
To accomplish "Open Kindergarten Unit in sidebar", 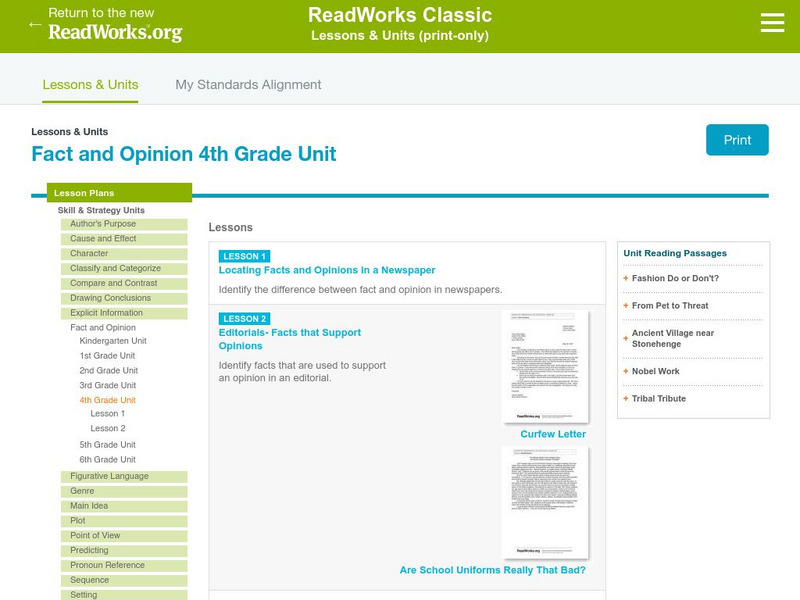I will [x=113, y=341].
